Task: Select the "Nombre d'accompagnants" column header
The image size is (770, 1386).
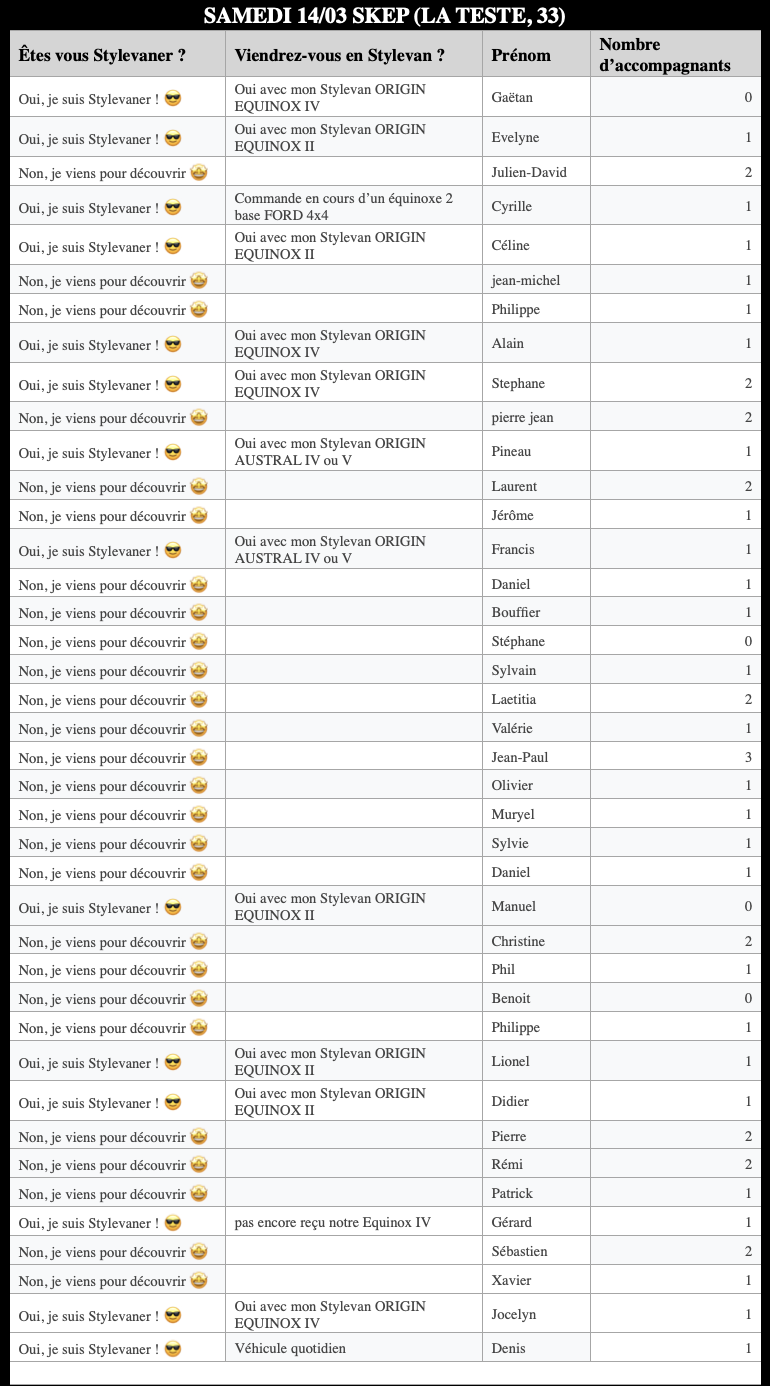Action: pos(664,55)
